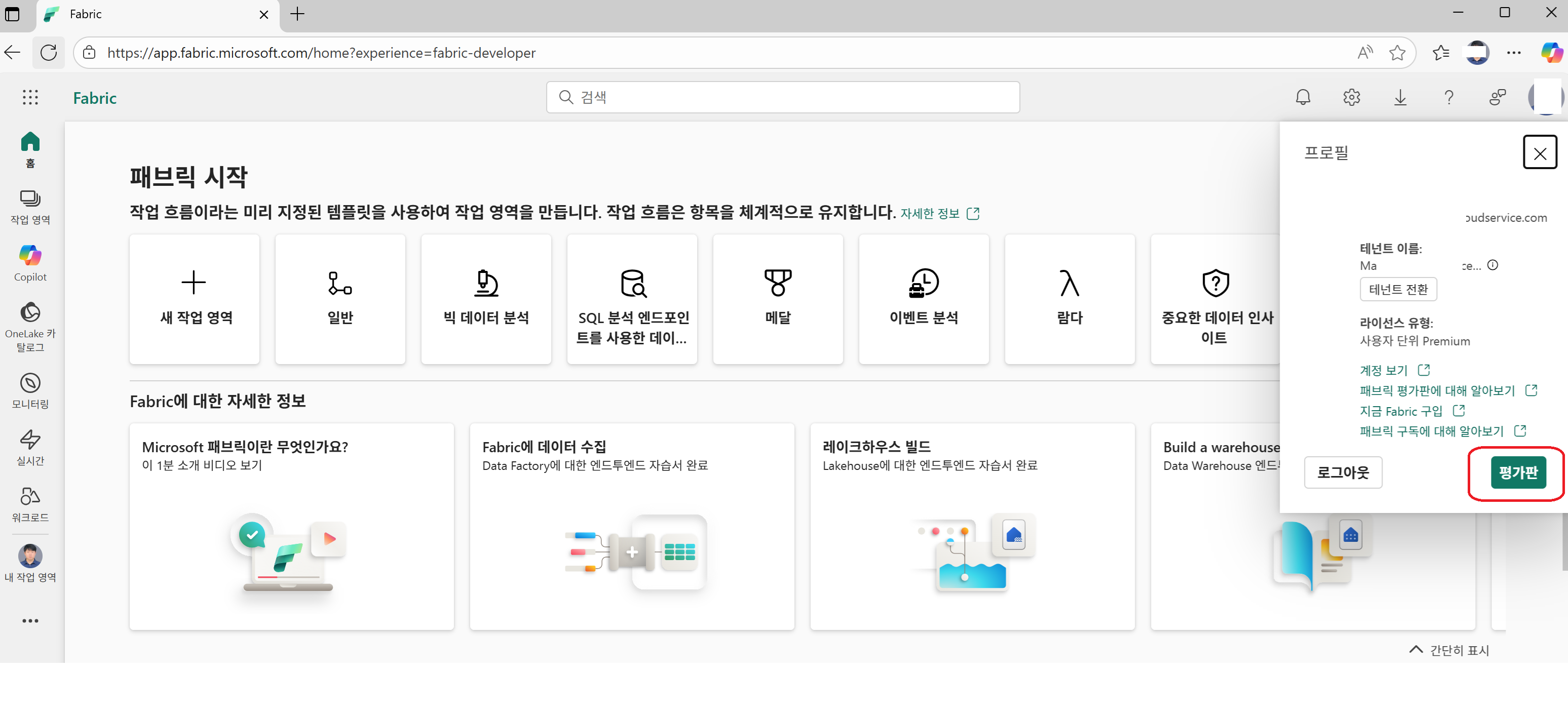Open the Real-Time sidebar item
This screenshot has height=713, width=1568.
pos(30,447)
